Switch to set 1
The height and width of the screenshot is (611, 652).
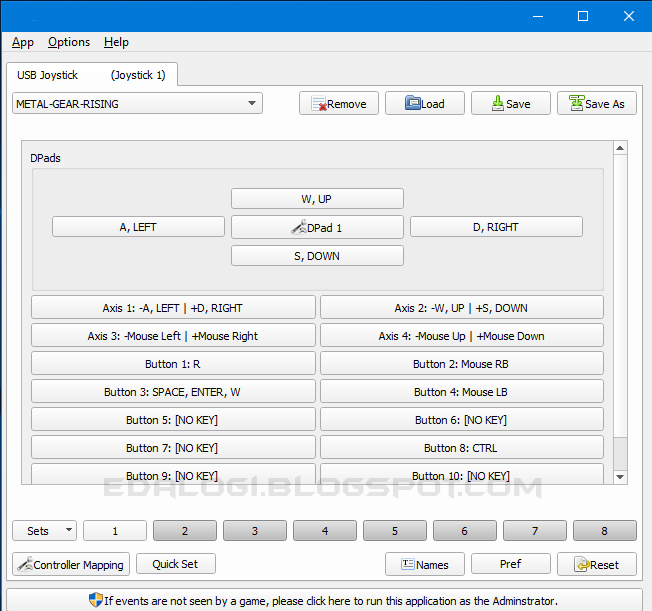pyautogui.click(x=115, y=531)
